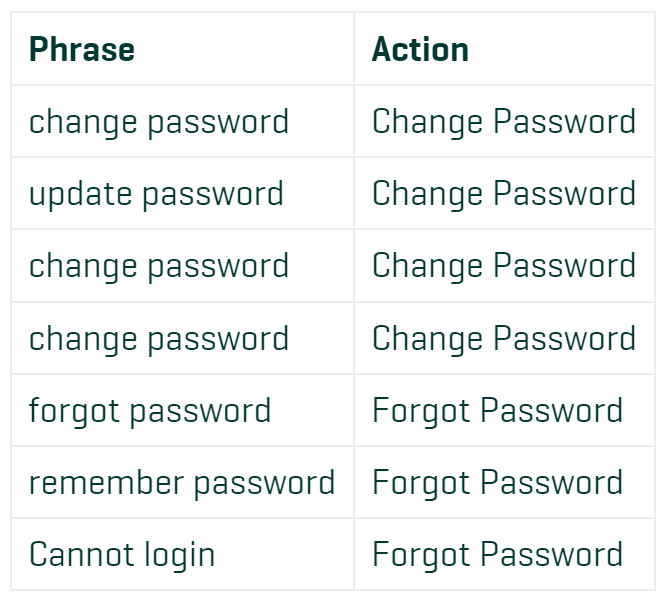The height and width of the screenshot is (598, 664).
Task: Select the 'Cannot login' phrase cell
Action: (x=182, y=554)
